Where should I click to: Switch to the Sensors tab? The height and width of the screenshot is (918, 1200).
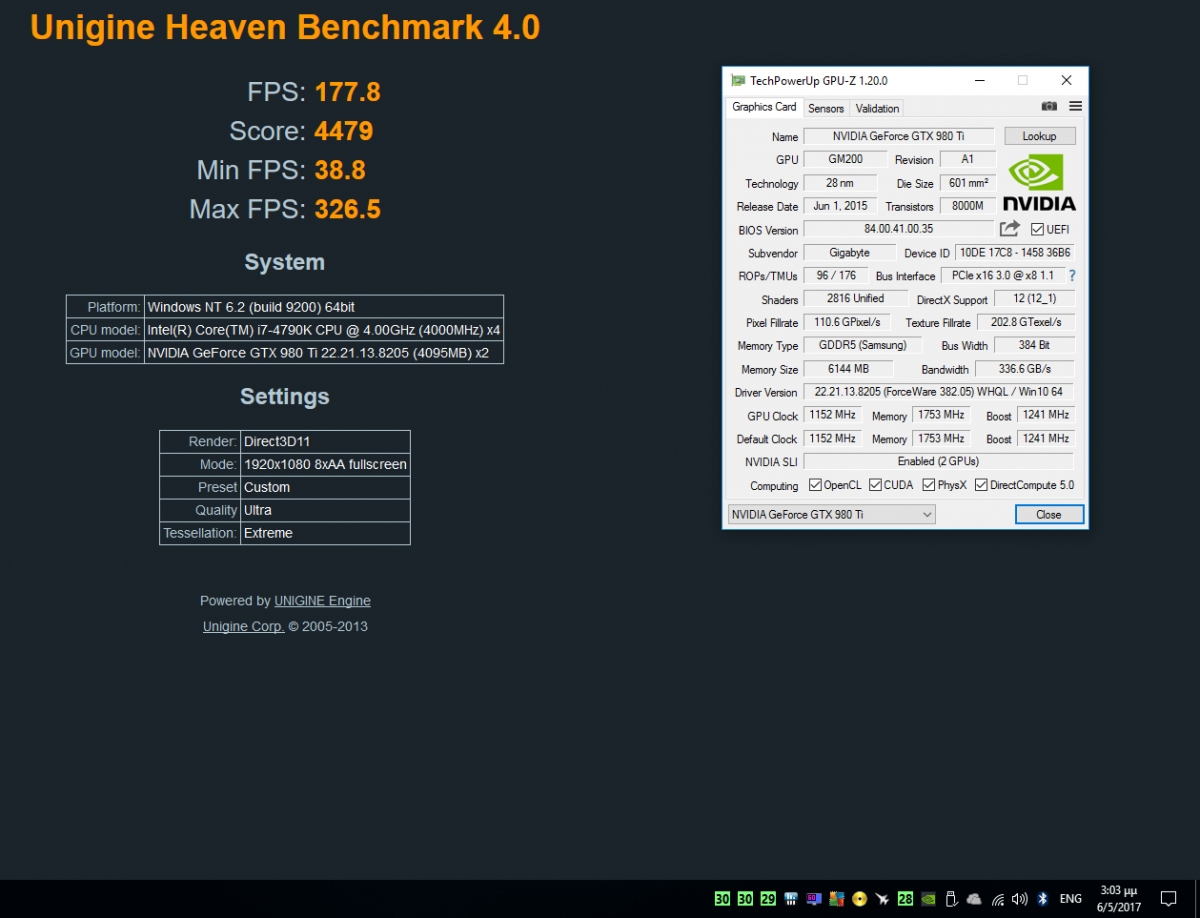coord(826,108)
